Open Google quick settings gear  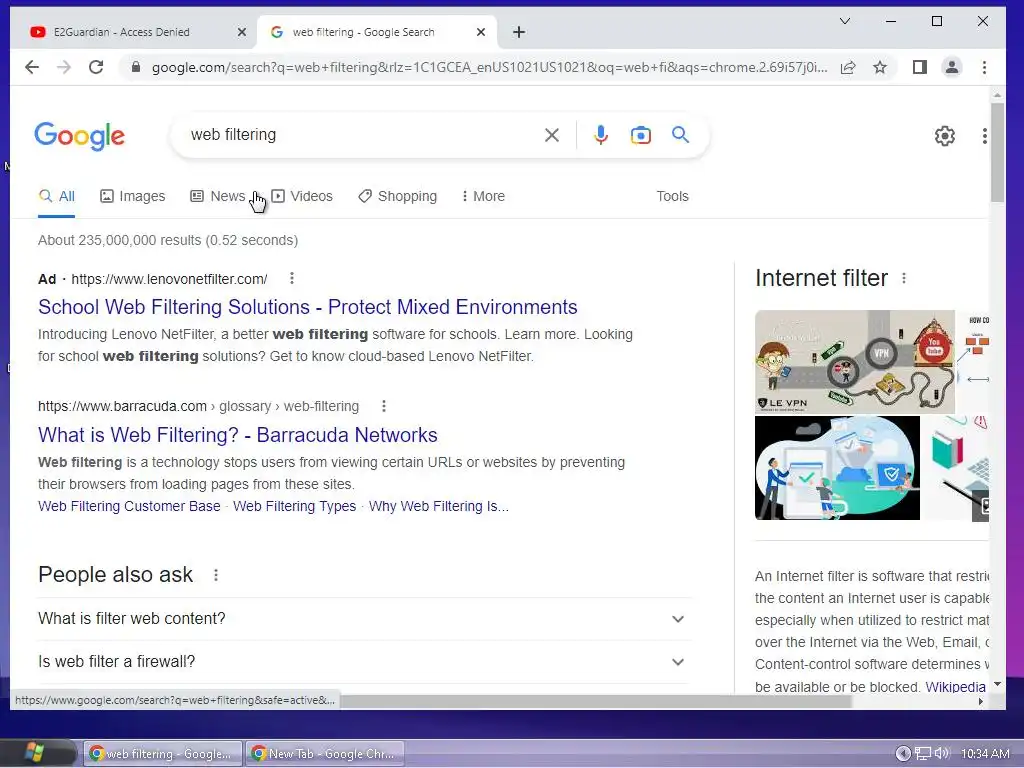click(x=944, y=136)
